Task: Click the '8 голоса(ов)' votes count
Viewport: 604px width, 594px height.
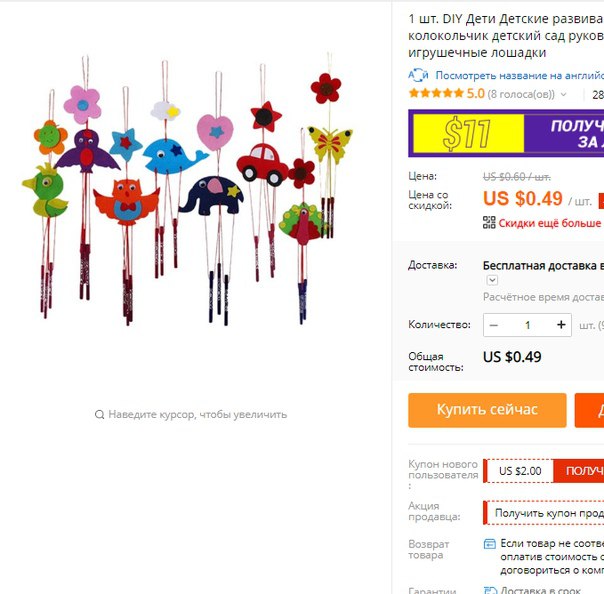Action: (521, 94)
